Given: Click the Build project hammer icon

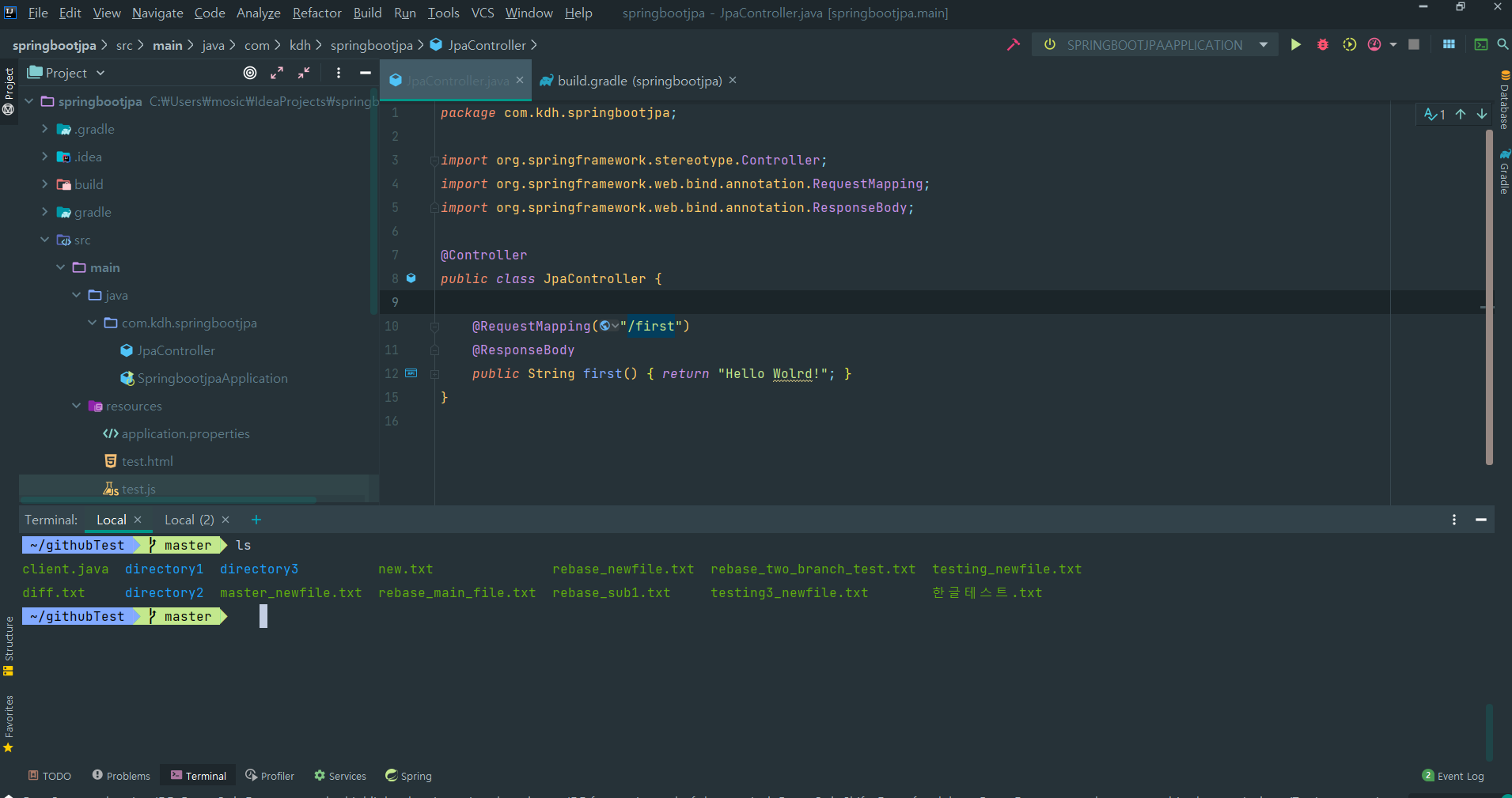Looking at the screenshot, I should coord(1014,45).
